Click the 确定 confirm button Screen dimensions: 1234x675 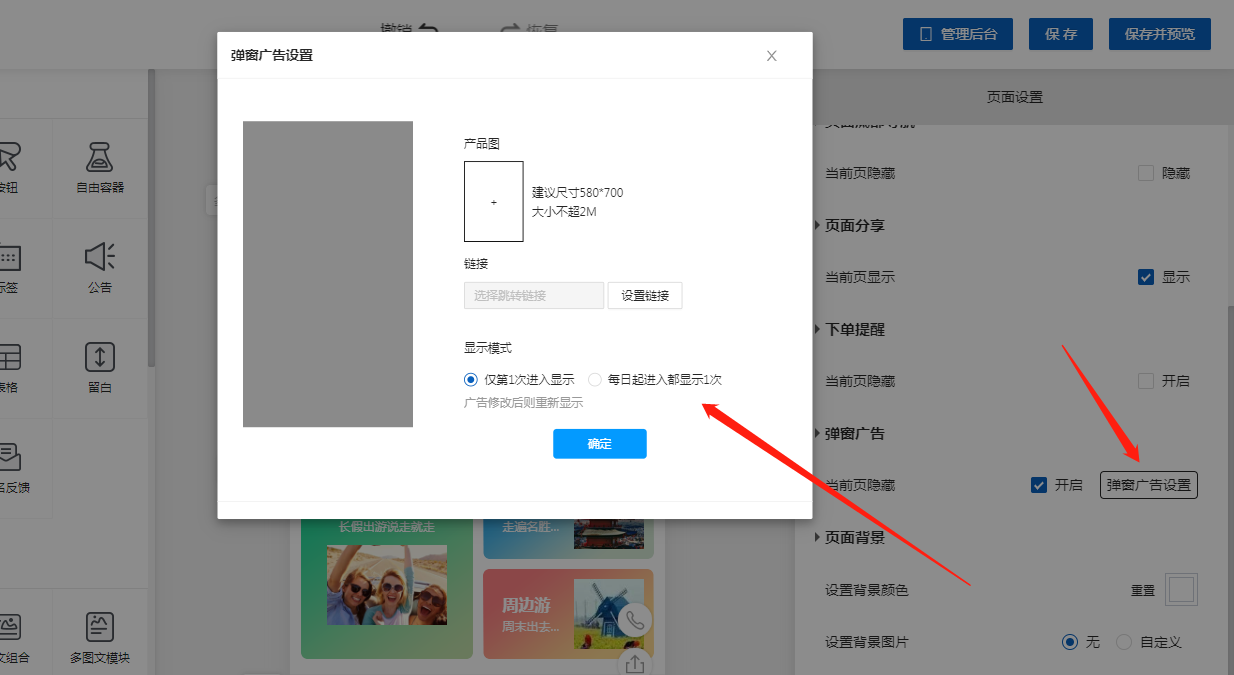599,444
